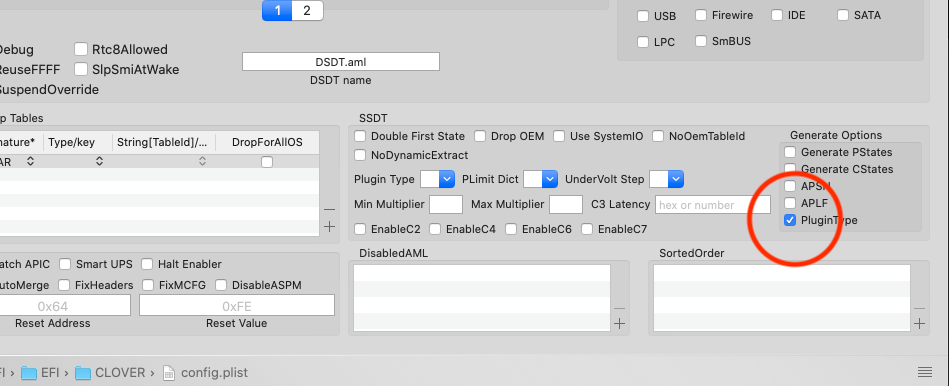The image size is (949, 386).
Task: Click the DisabledAML list area
Action: (x=482, y=298)
